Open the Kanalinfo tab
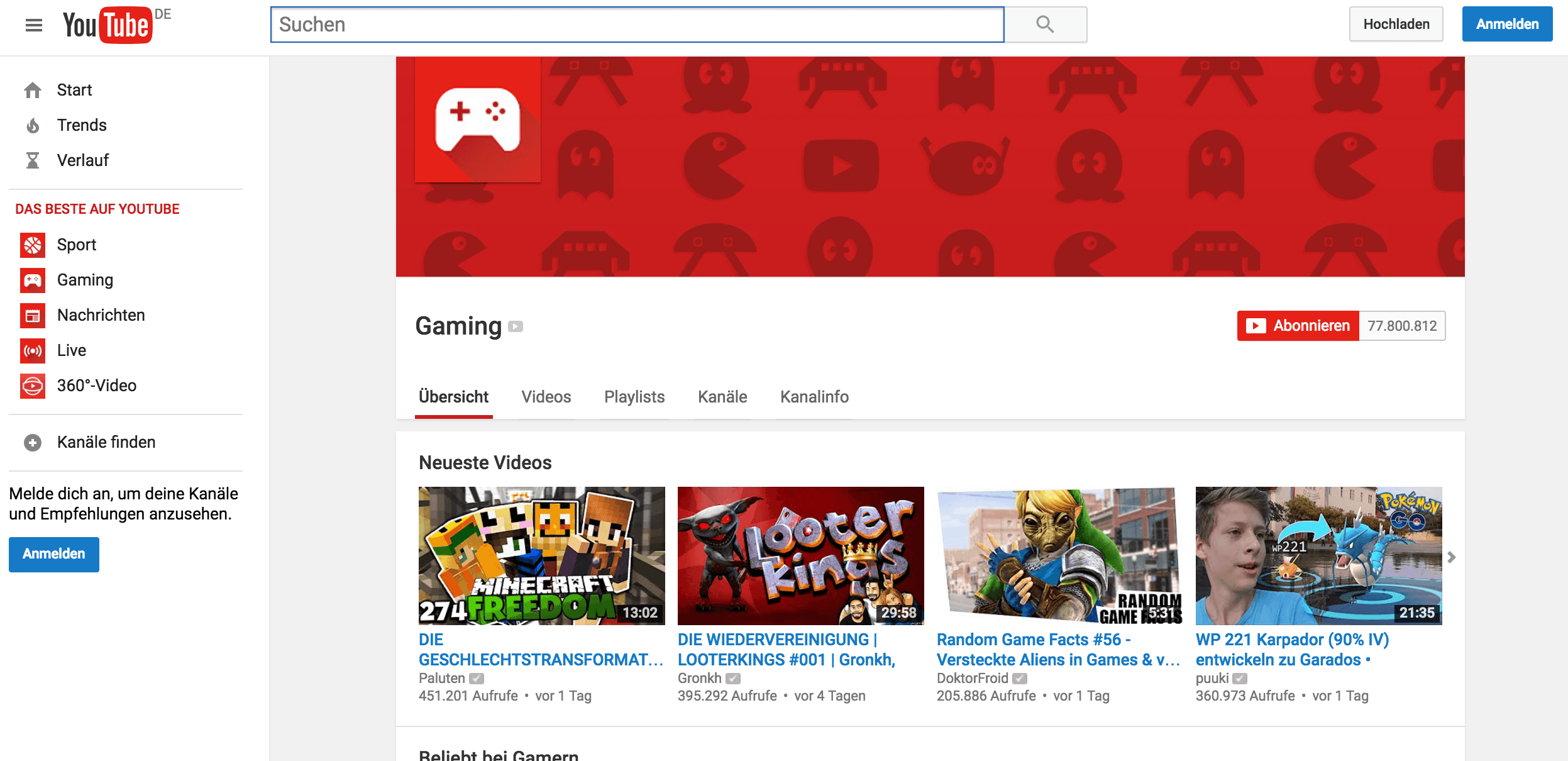This screenshot has width=1568, height=761. (814, 397)
